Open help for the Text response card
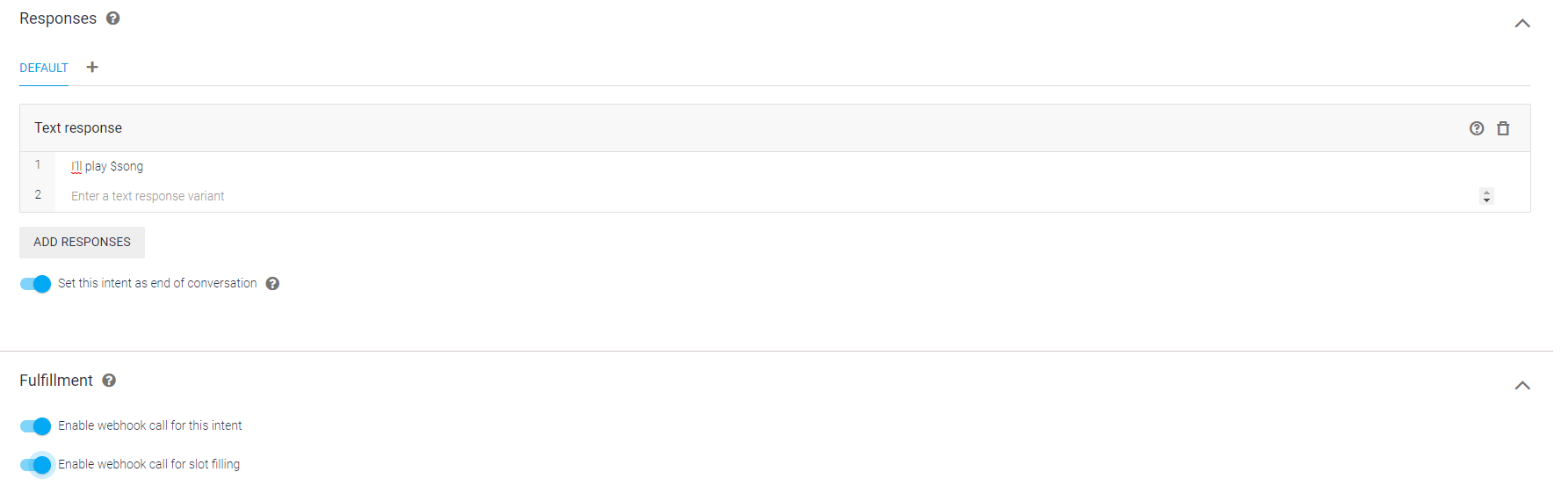Viewport: 1568px width, 501px height. 1477,128
